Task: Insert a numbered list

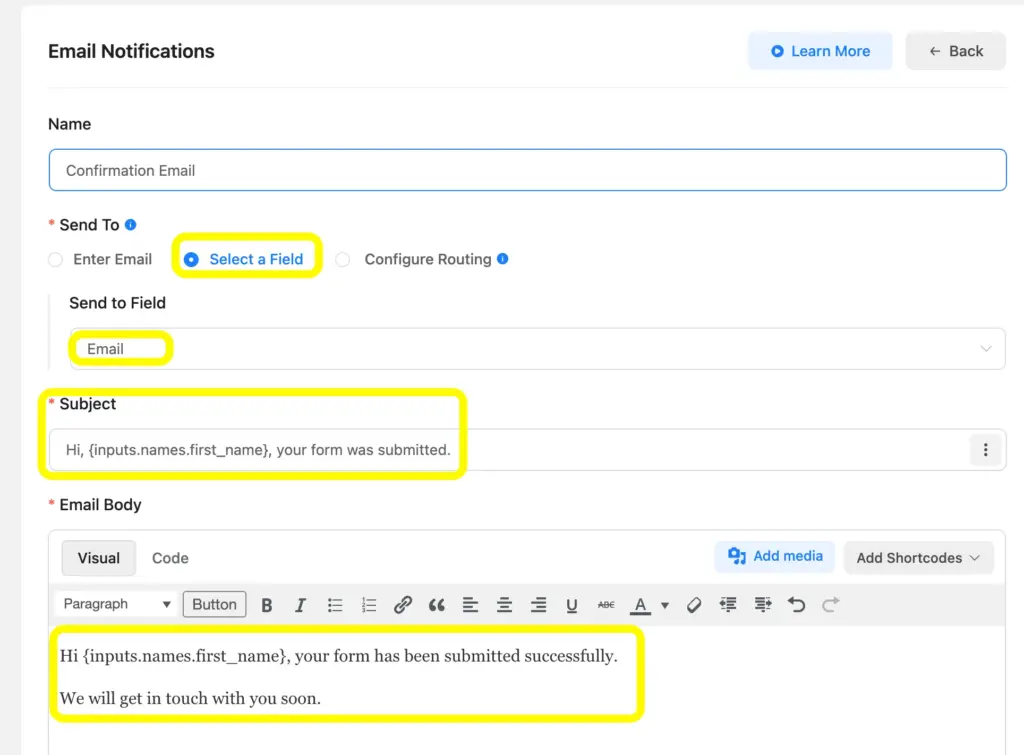Action: click(x=369, y=604)
